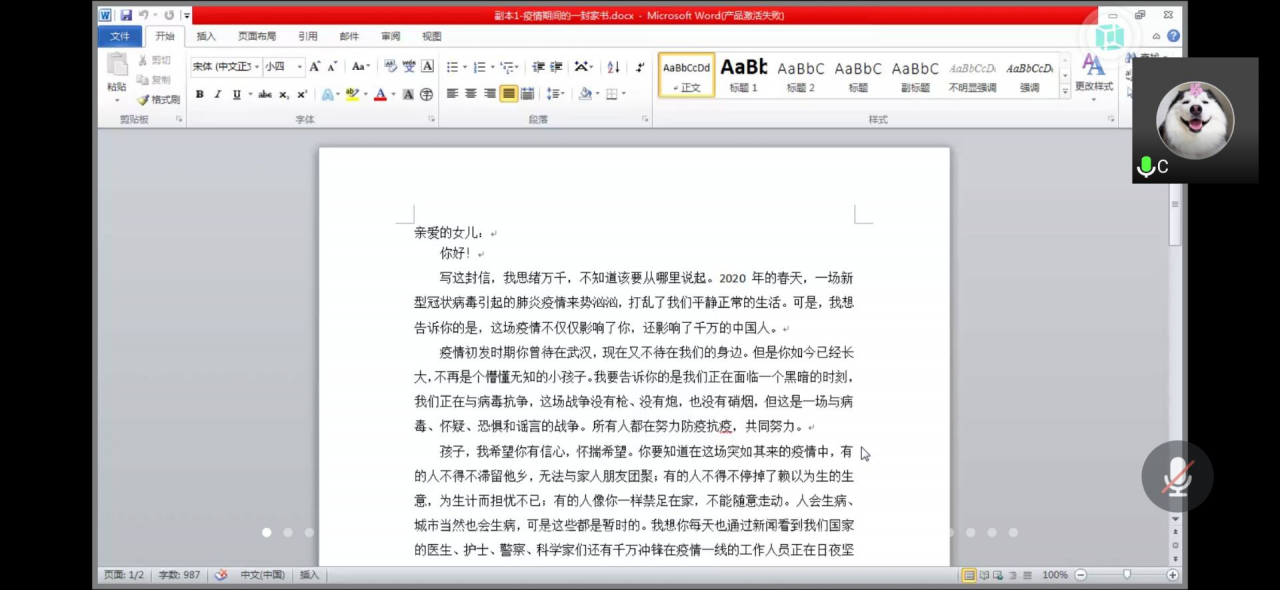Open the 页面布局 (Page Layout) tab
The width and height of the screenshot is (1280, 590).
[256, 36]
